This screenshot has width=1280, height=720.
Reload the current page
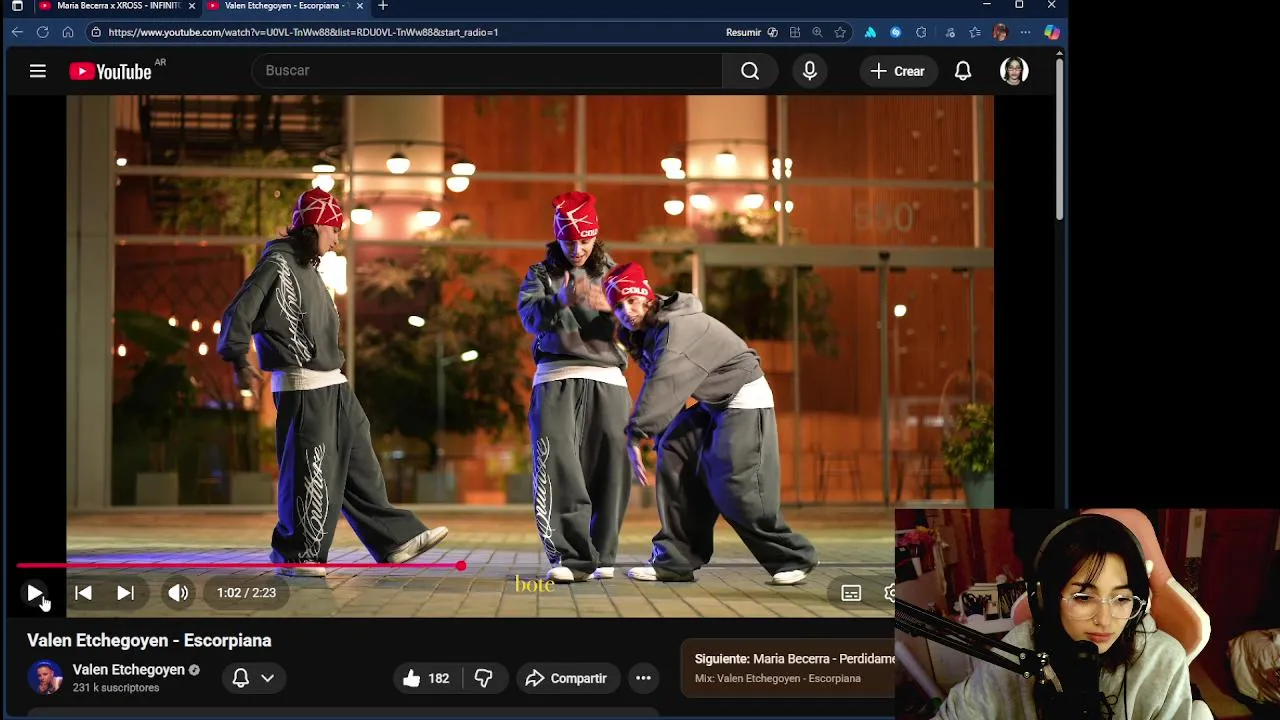coord(43,32)
